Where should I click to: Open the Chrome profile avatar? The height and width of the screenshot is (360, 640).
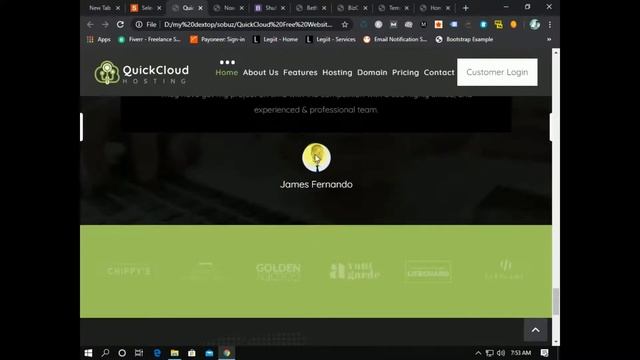click(x=535, y=24)
